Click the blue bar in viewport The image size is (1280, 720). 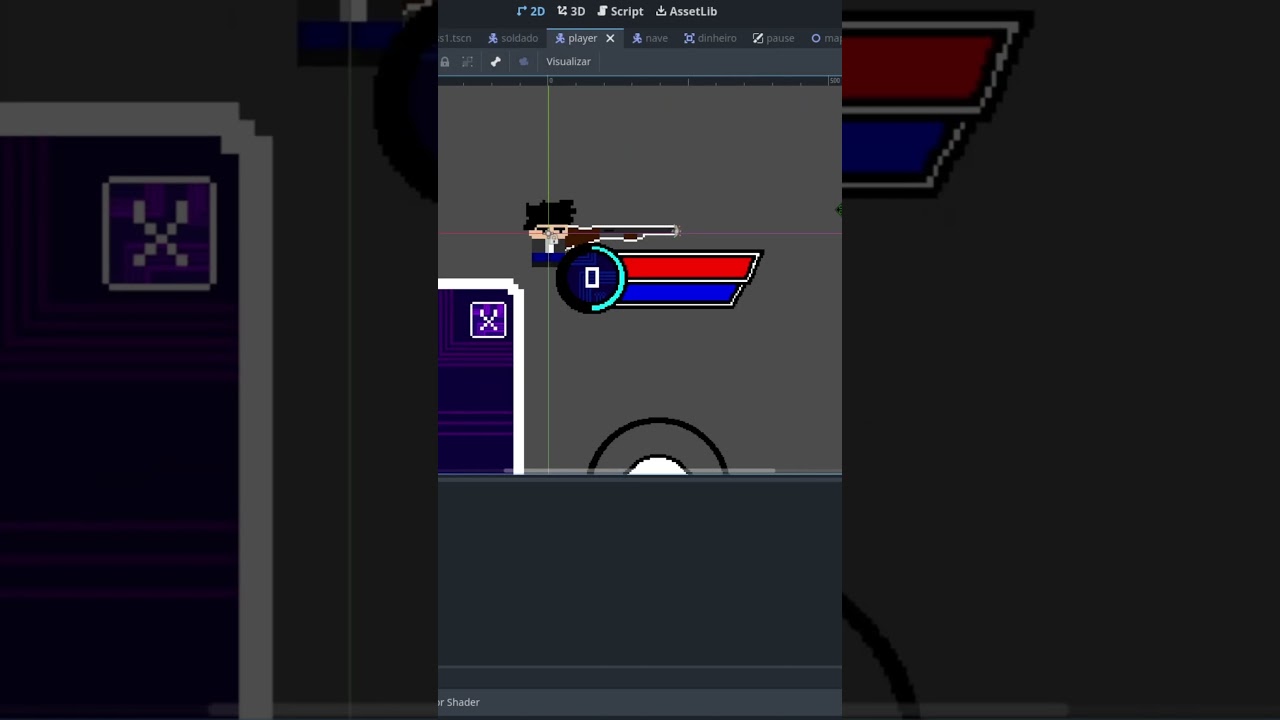point(681,293)
